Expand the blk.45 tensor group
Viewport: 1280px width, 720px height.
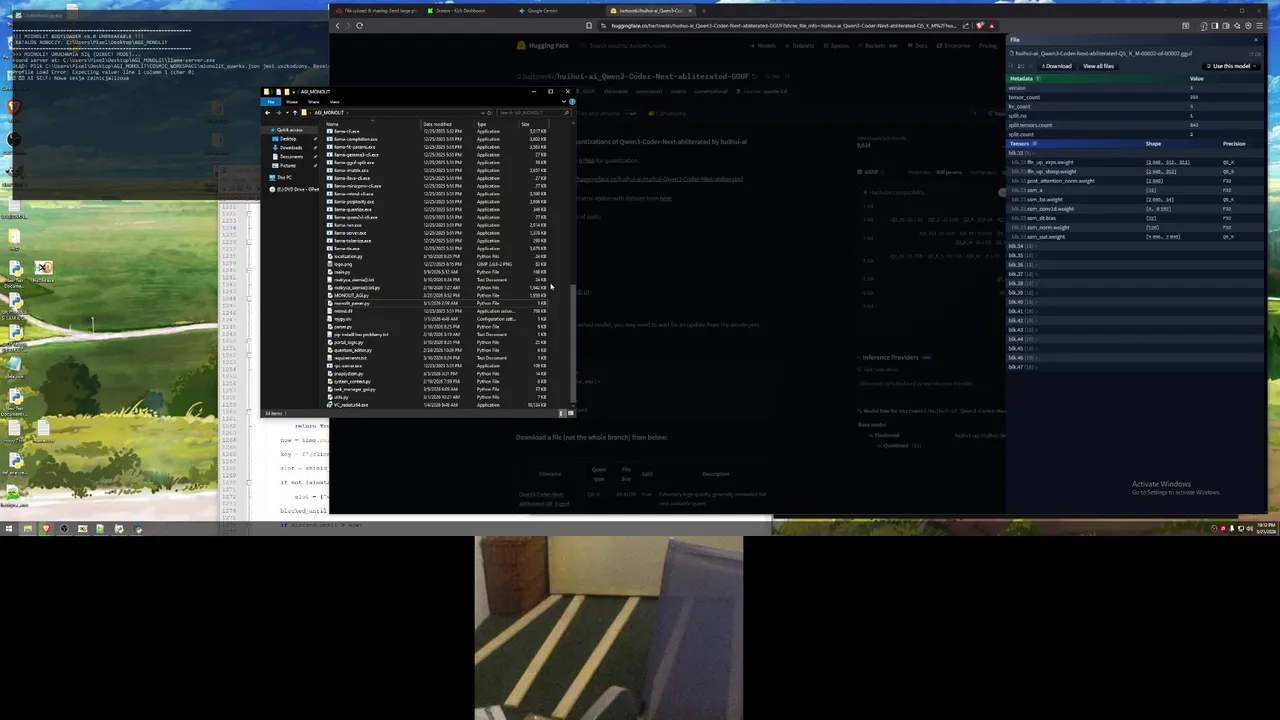click(1022, 348)
